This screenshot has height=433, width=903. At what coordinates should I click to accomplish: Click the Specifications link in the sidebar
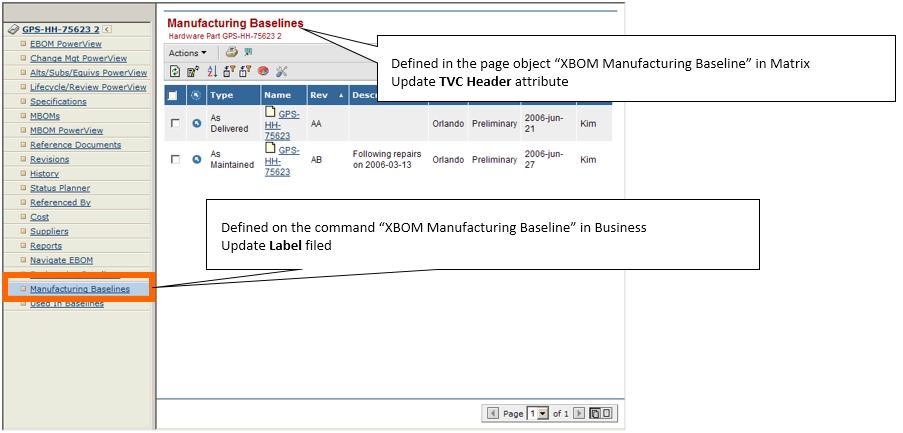[58, 102]
